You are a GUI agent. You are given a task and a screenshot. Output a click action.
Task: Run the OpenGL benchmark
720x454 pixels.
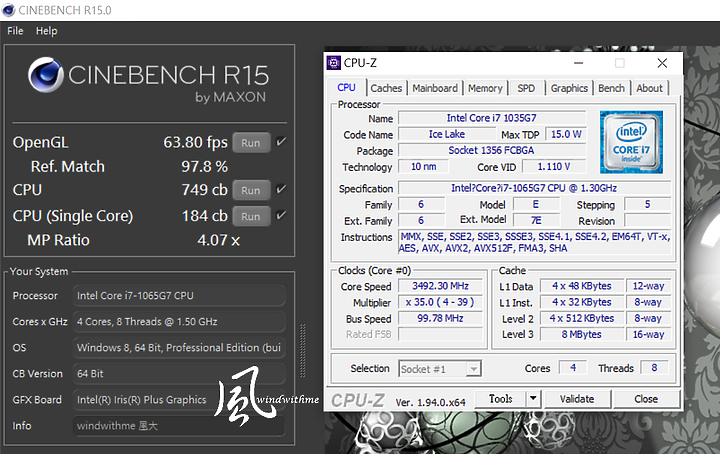tap(251, 143)
